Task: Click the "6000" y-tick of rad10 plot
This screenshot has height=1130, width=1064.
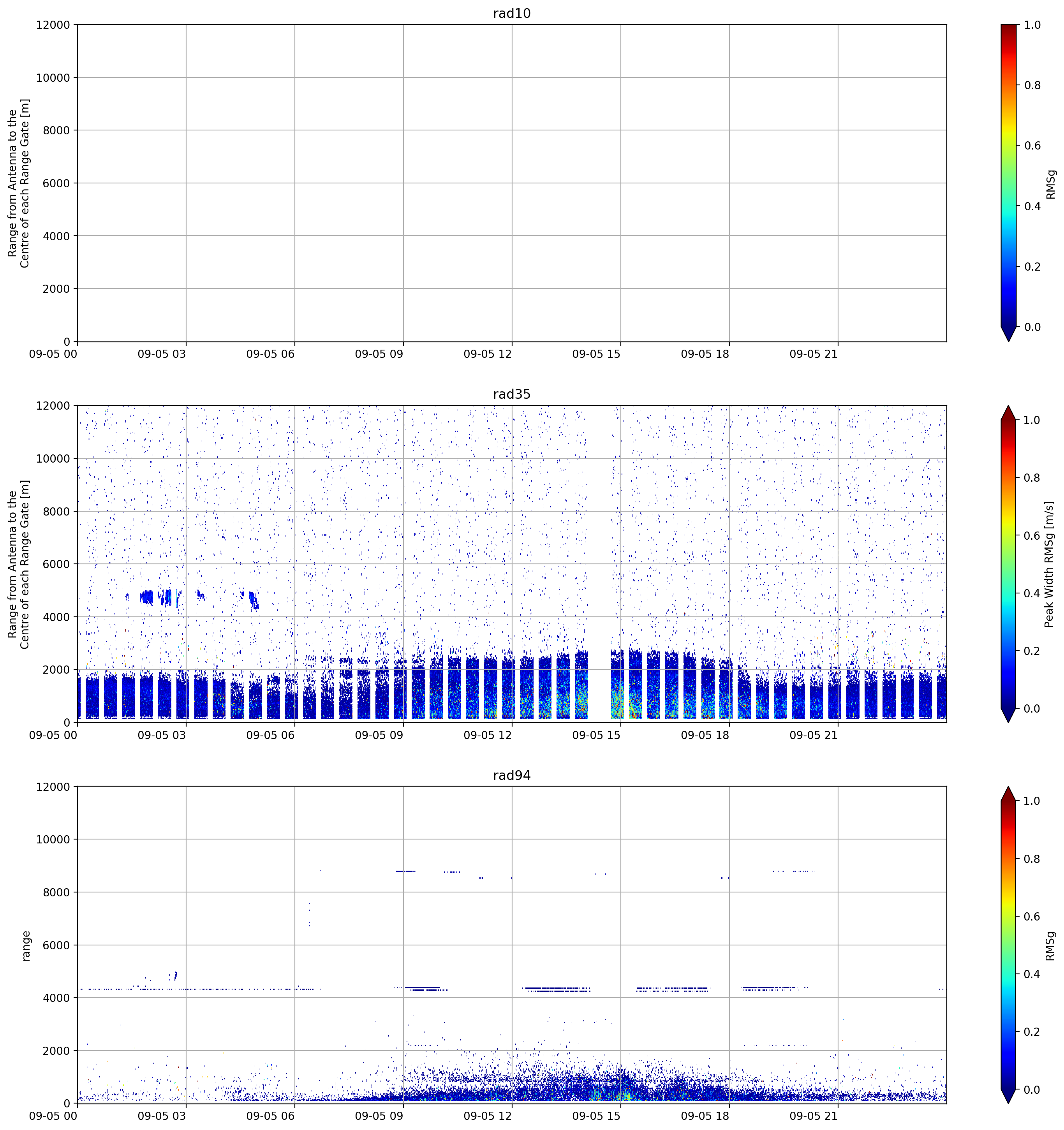Action: pyautogui.click(x=57, y=184)
